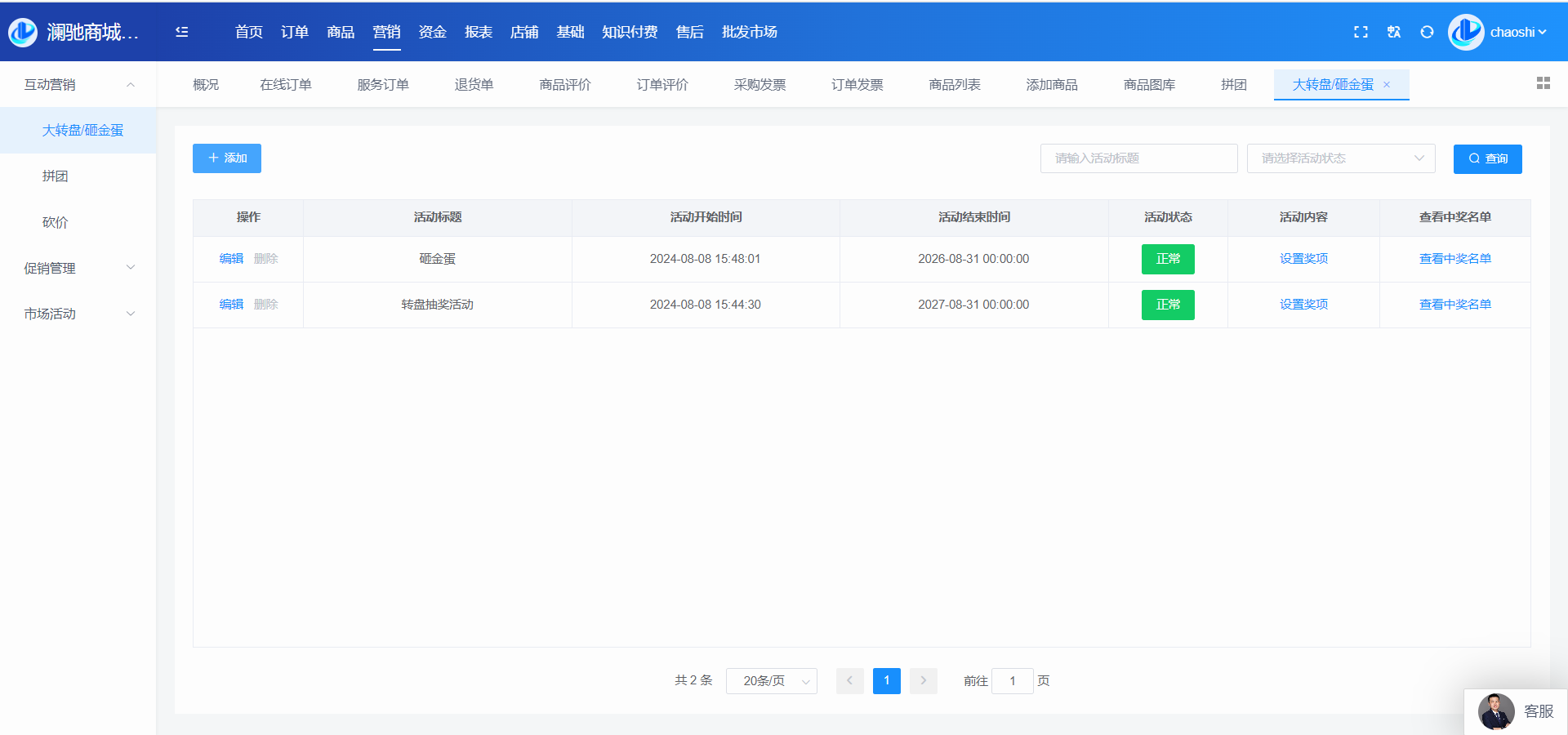
Task: Open the chaoshi user account dropdown
Action: 1517,32
